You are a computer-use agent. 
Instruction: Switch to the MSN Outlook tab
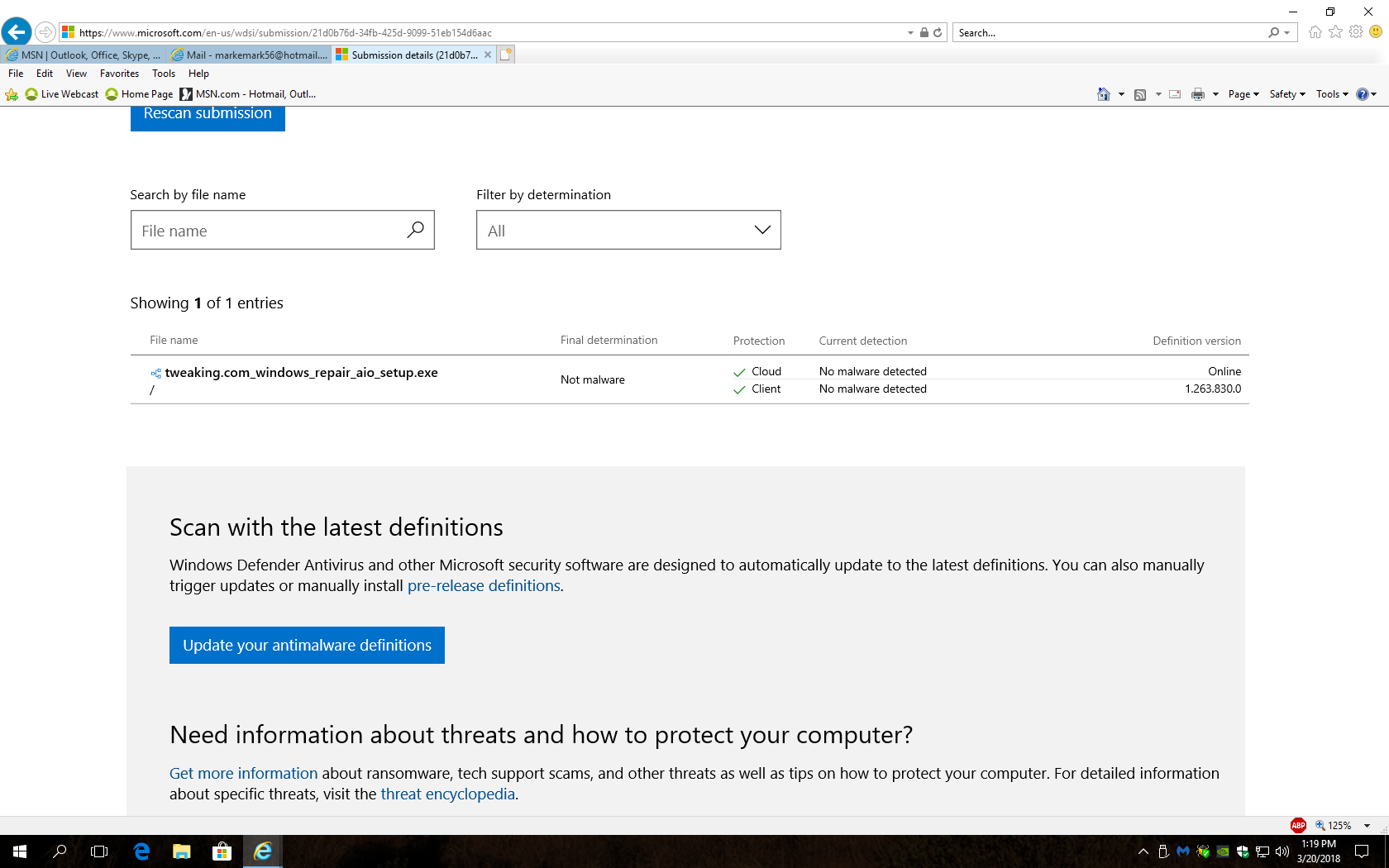pyautogui.click(x=84, y=55)
